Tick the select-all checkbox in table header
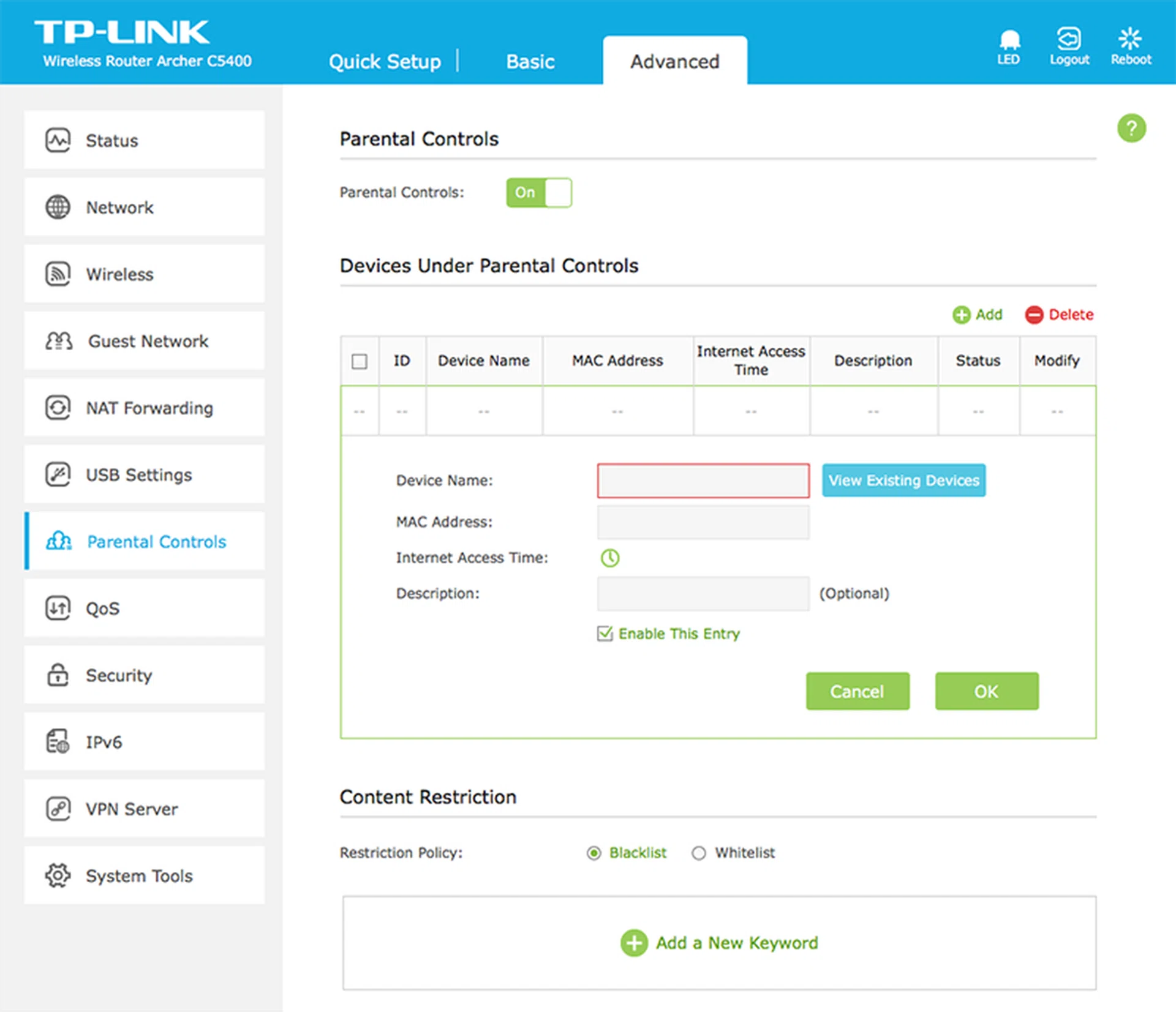Viewport: 1176px width, 1012px height. [360, 361]
